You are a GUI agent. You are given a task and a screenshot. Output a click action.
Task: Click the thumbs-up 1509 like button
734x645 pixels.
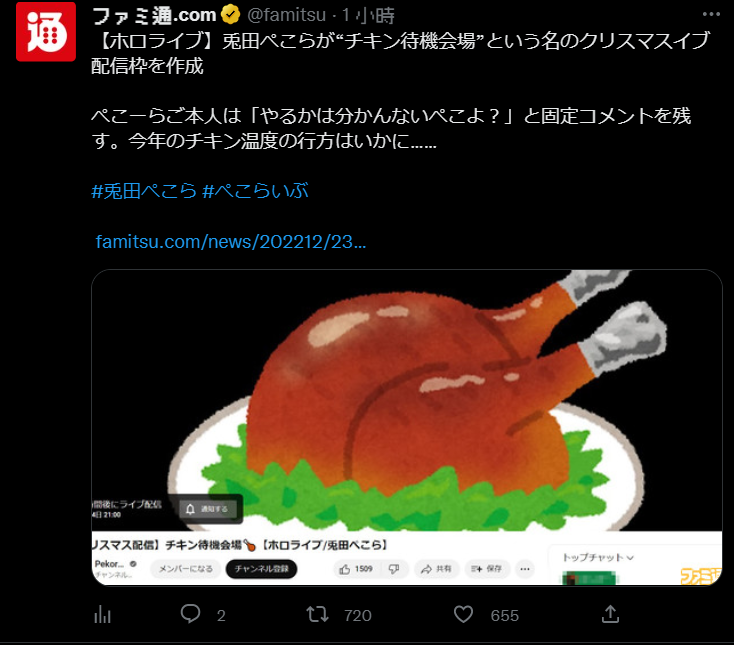click(356, 569)
